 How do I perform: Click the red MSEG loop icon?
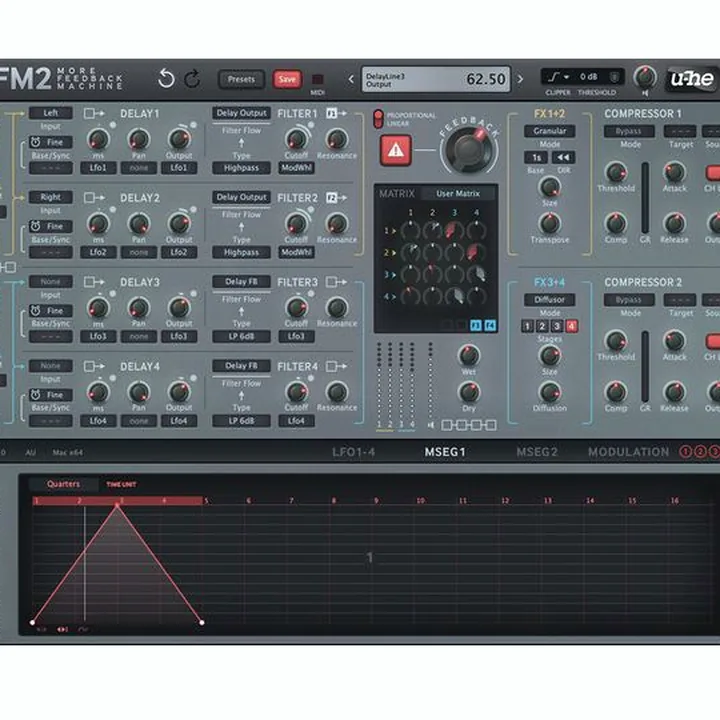(62, 630)
